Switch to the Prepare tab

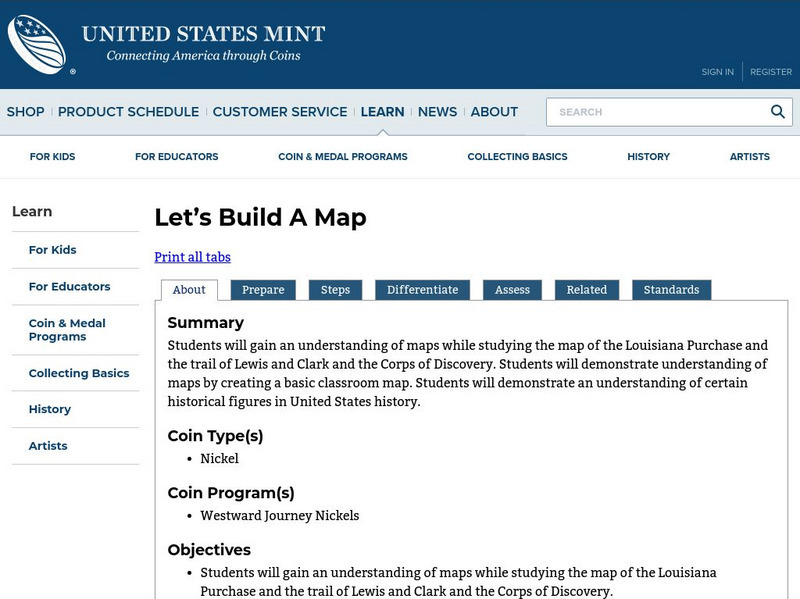pyautogui.click(x=263, y=289)
